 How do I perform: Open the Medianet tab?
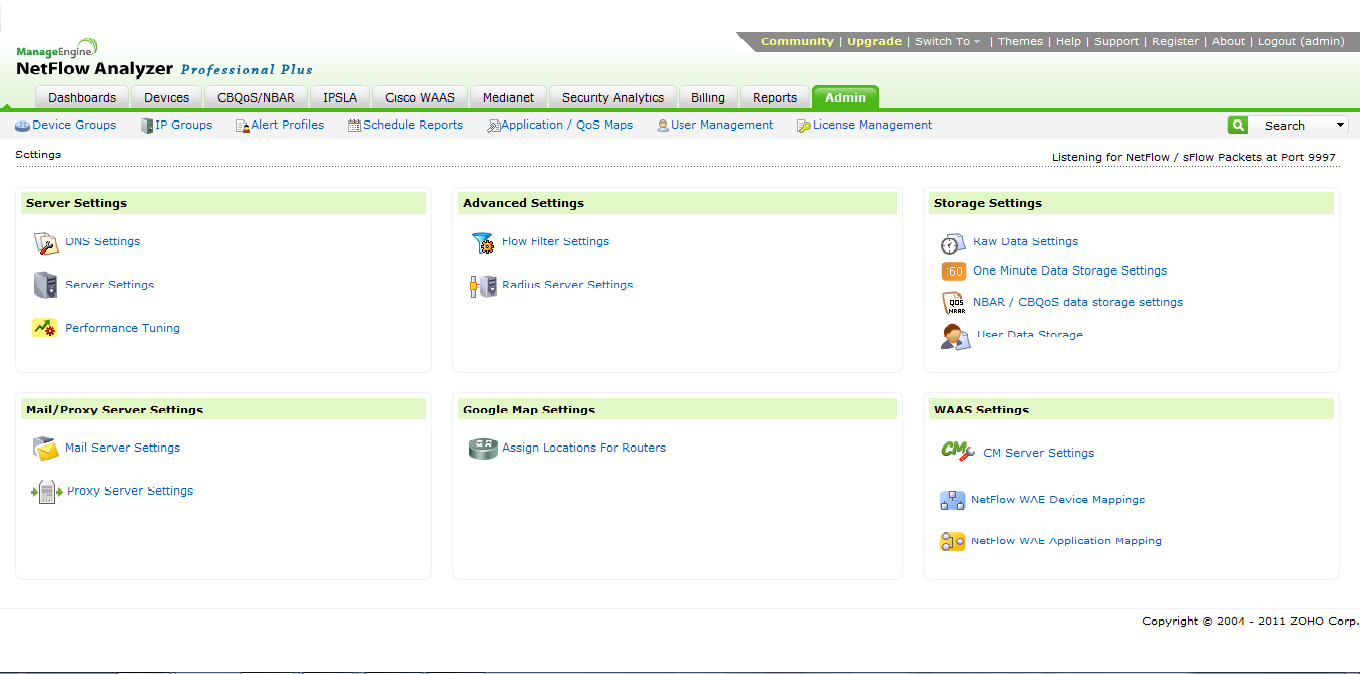coord(508,98)
